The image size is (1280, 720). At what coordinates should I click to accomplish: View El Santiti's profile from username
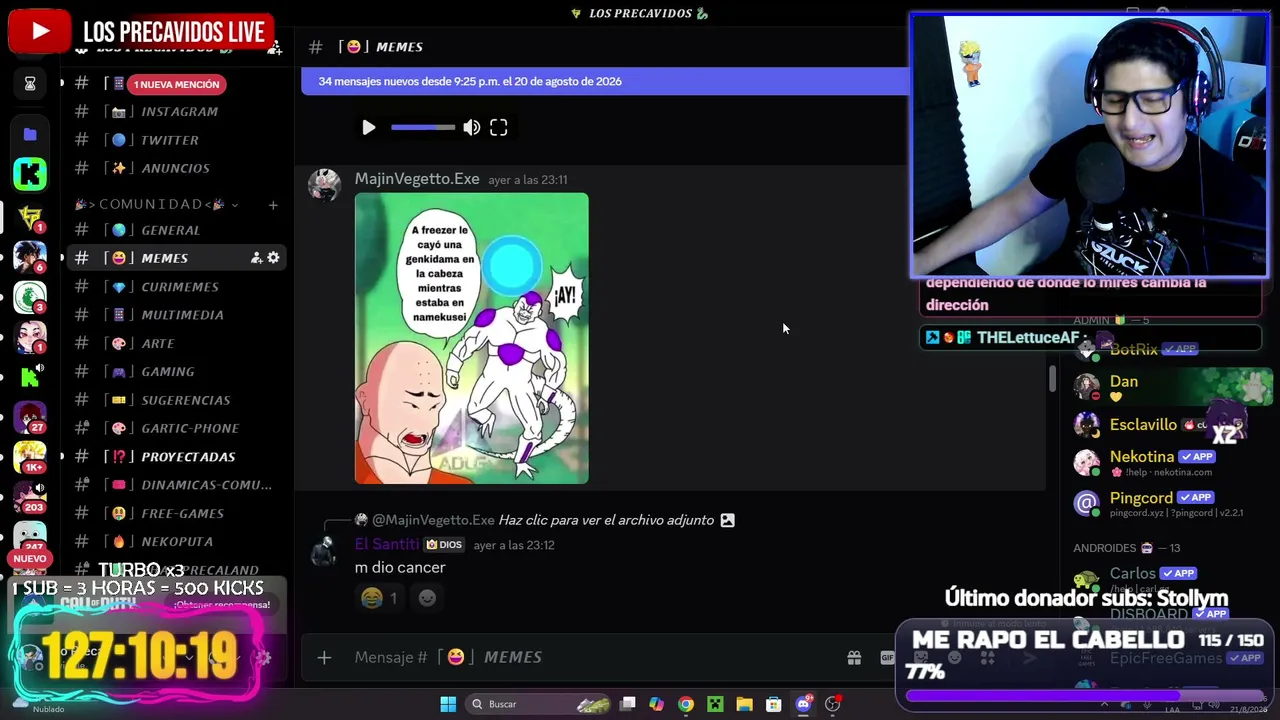tap(387, 545)
